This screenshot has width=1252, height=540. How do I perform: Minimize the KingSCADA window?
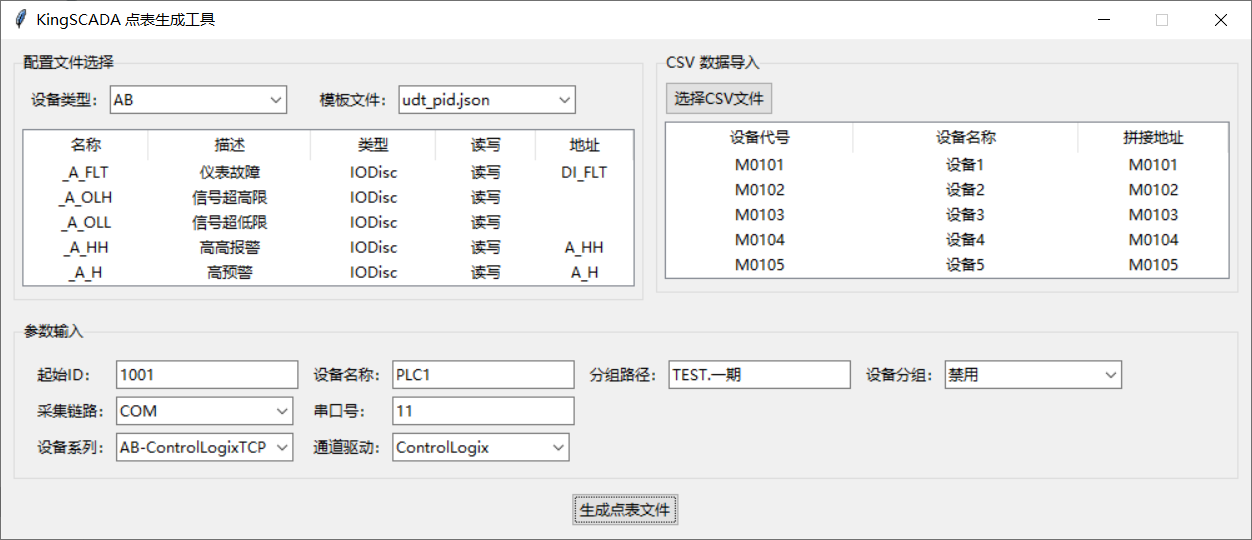coord(1104,19)
